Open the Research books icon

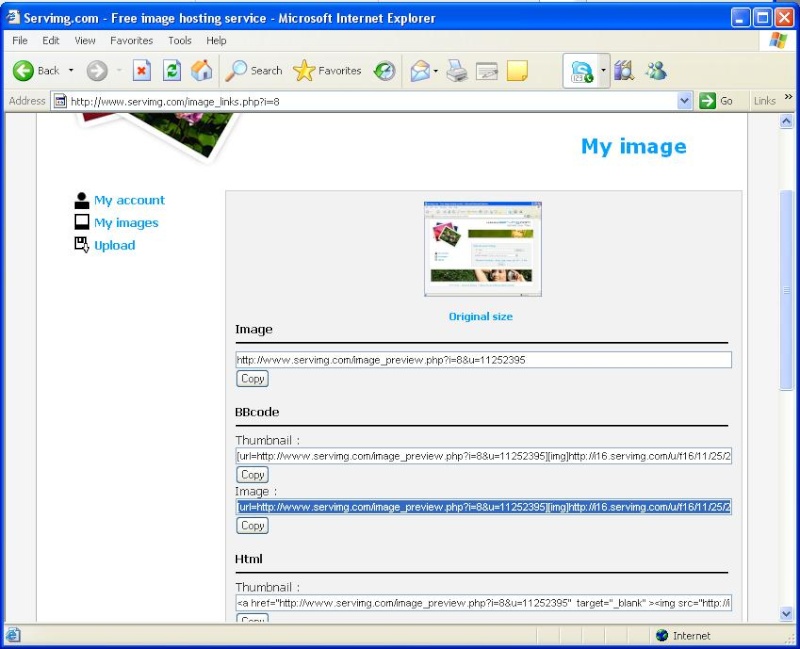[623, 70]
